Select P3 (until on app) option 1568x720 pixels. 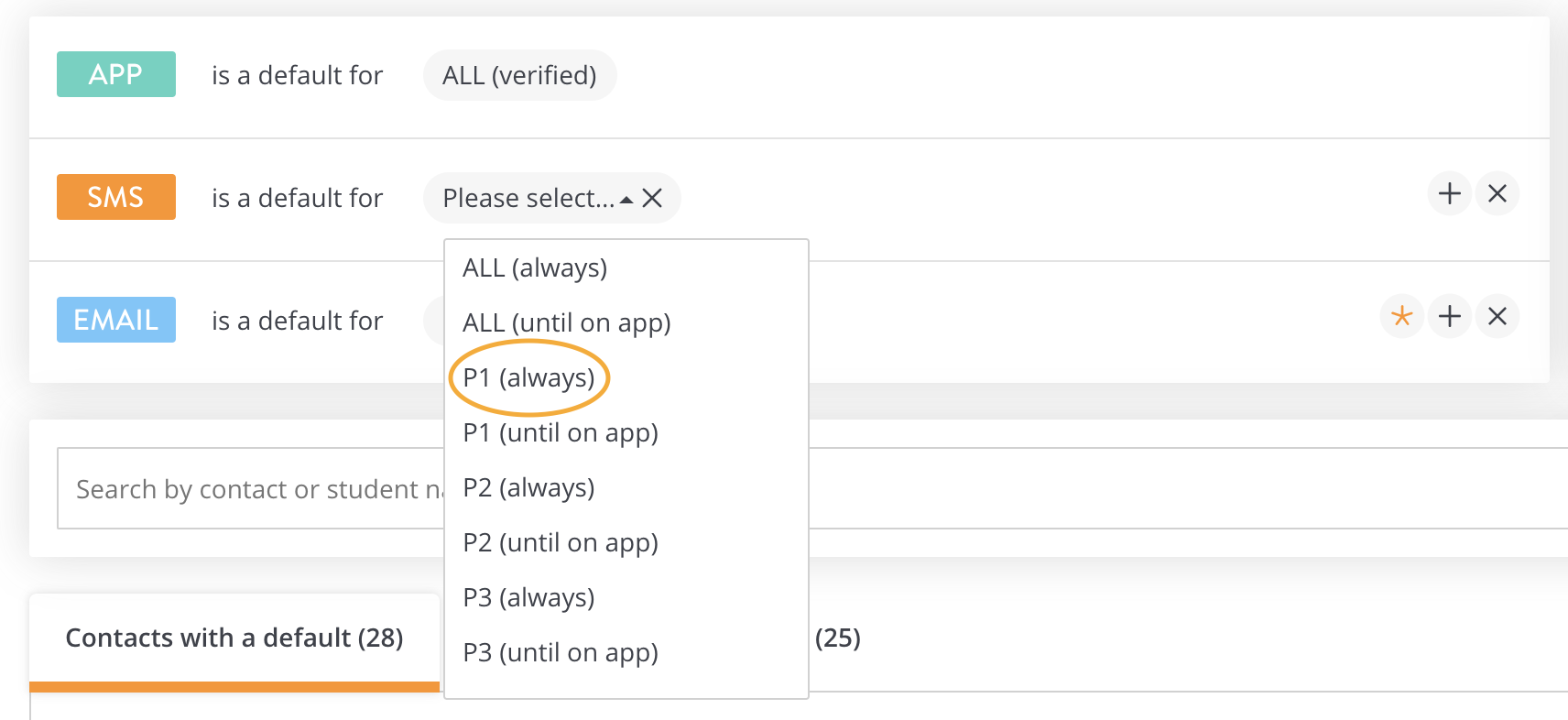(x=561, y=652)
